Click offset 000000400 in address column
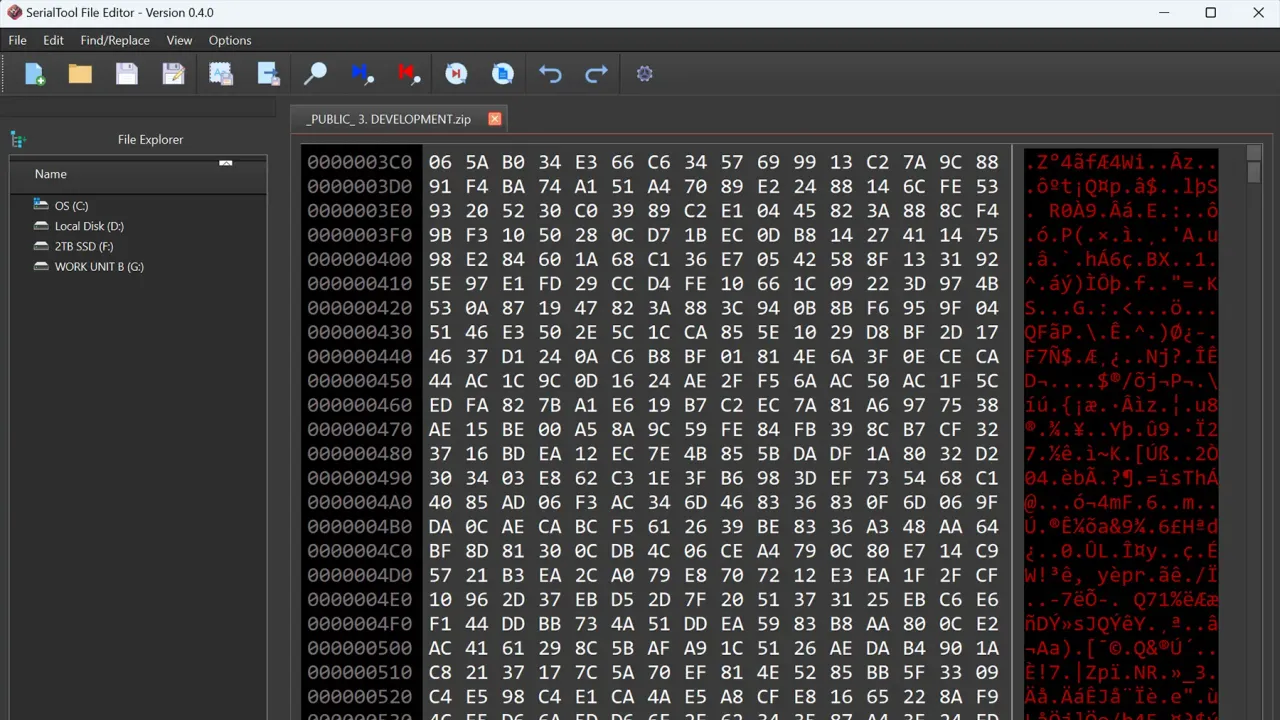The width and height of the screenshot is (1280, 720). point(360,259)
